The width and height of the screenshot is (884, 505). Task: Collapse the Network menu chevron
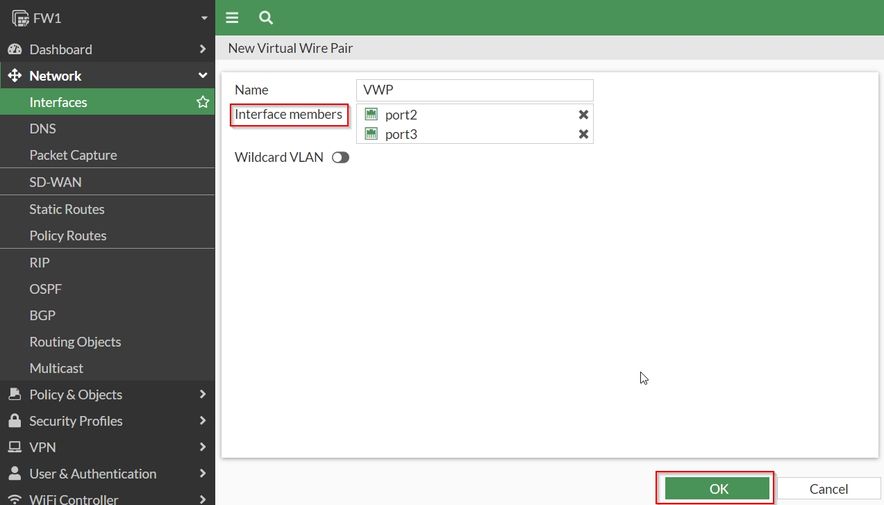point(203,76)
